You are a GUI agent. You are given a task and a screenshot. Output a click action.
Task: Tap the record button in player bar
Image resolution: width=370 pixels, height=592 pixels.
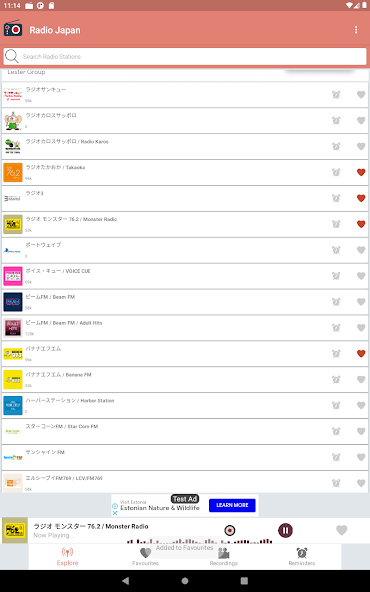(230, 530)
